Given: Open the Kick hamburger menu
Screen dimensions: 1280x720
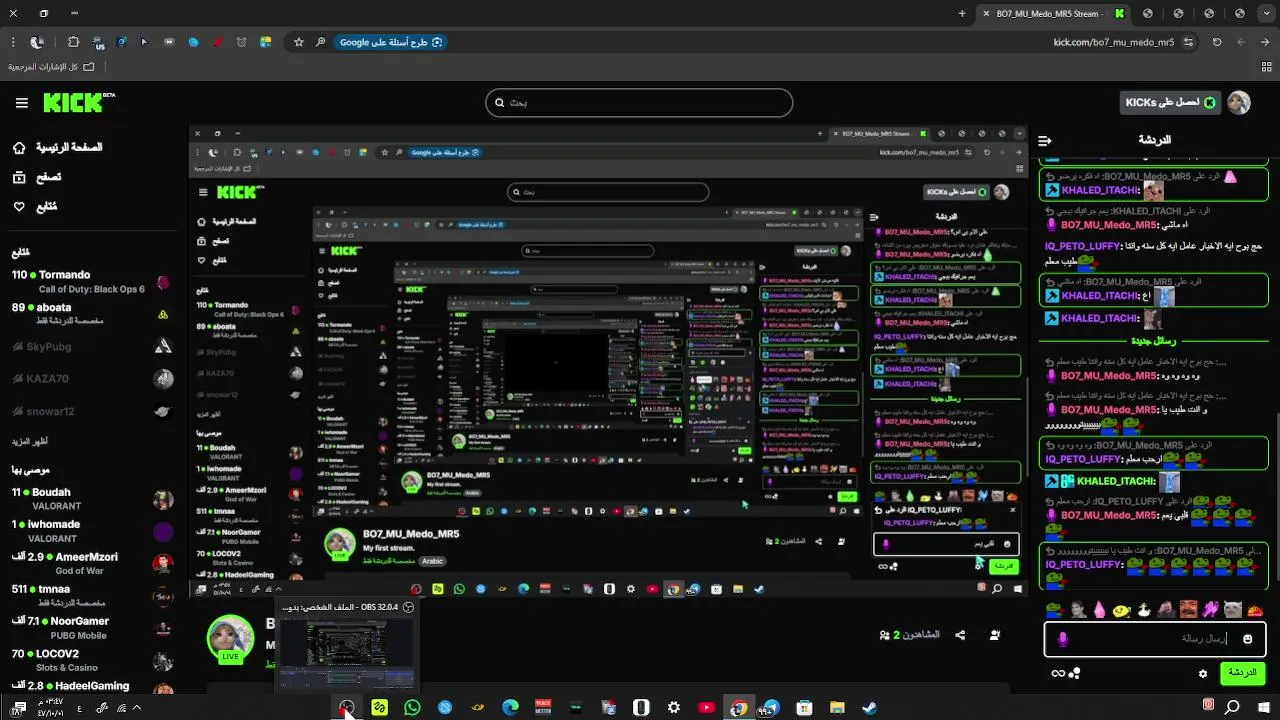Looking at the screenshot, I should point(21,102).
